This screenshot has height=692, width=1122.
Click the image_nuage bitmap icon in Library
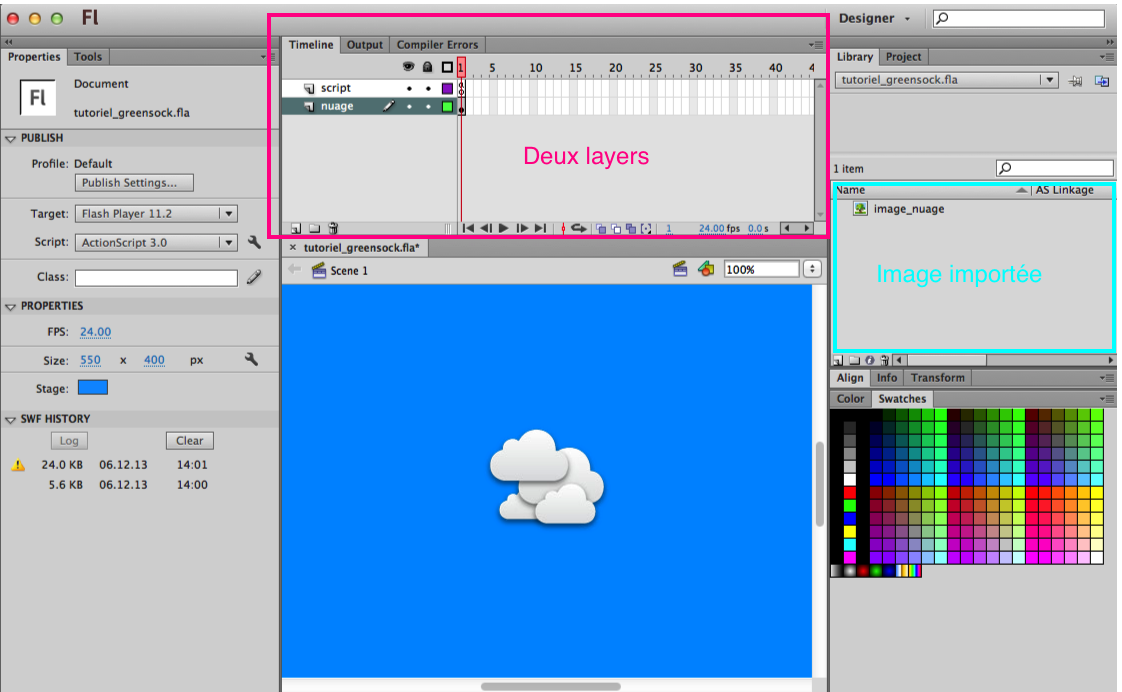click(x=860, y=208)
